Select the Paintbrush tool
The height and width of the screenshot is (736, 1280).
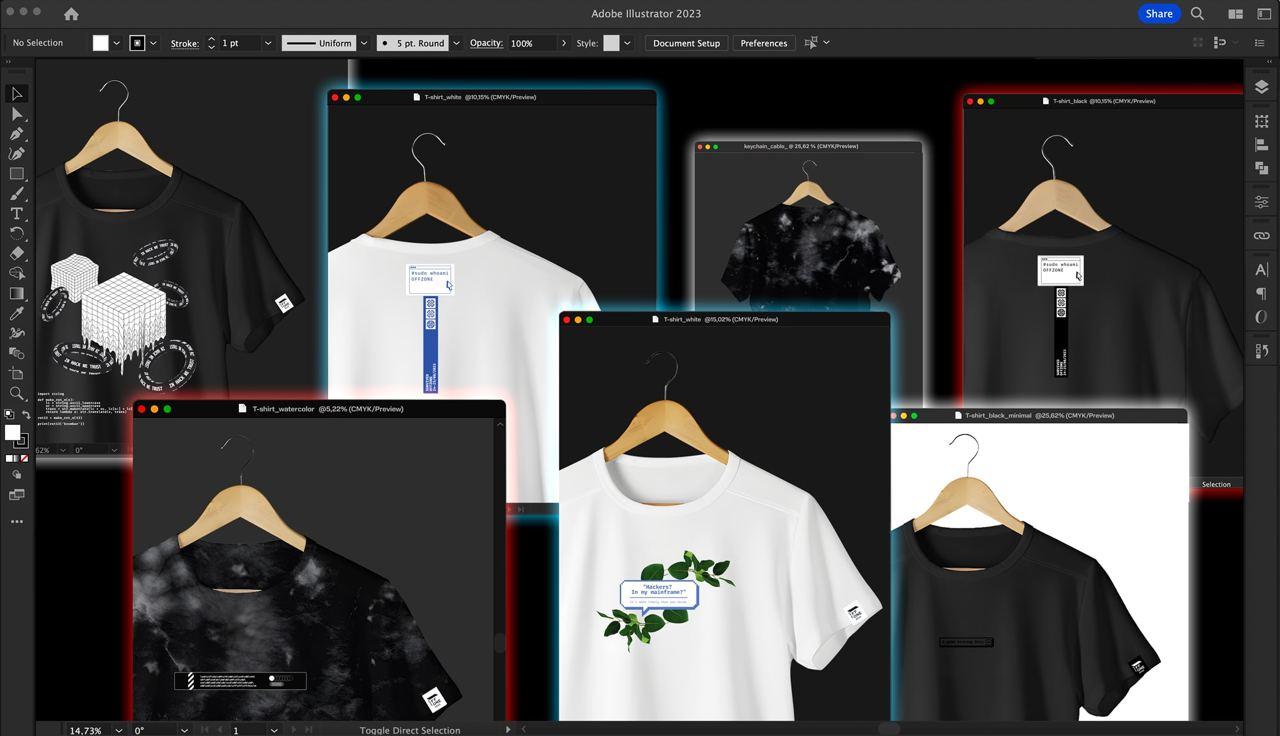(x=17, y=194)
